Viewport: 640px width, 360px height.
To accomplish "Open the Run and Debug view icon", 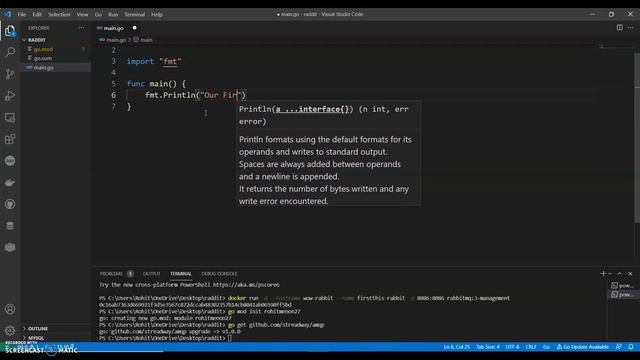I will point(10,96).
